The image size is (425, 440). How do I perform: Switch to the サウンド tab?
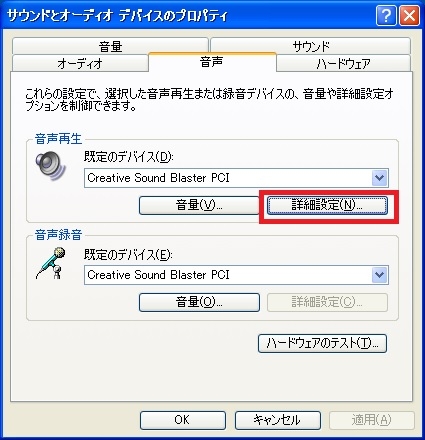[311, 46]
